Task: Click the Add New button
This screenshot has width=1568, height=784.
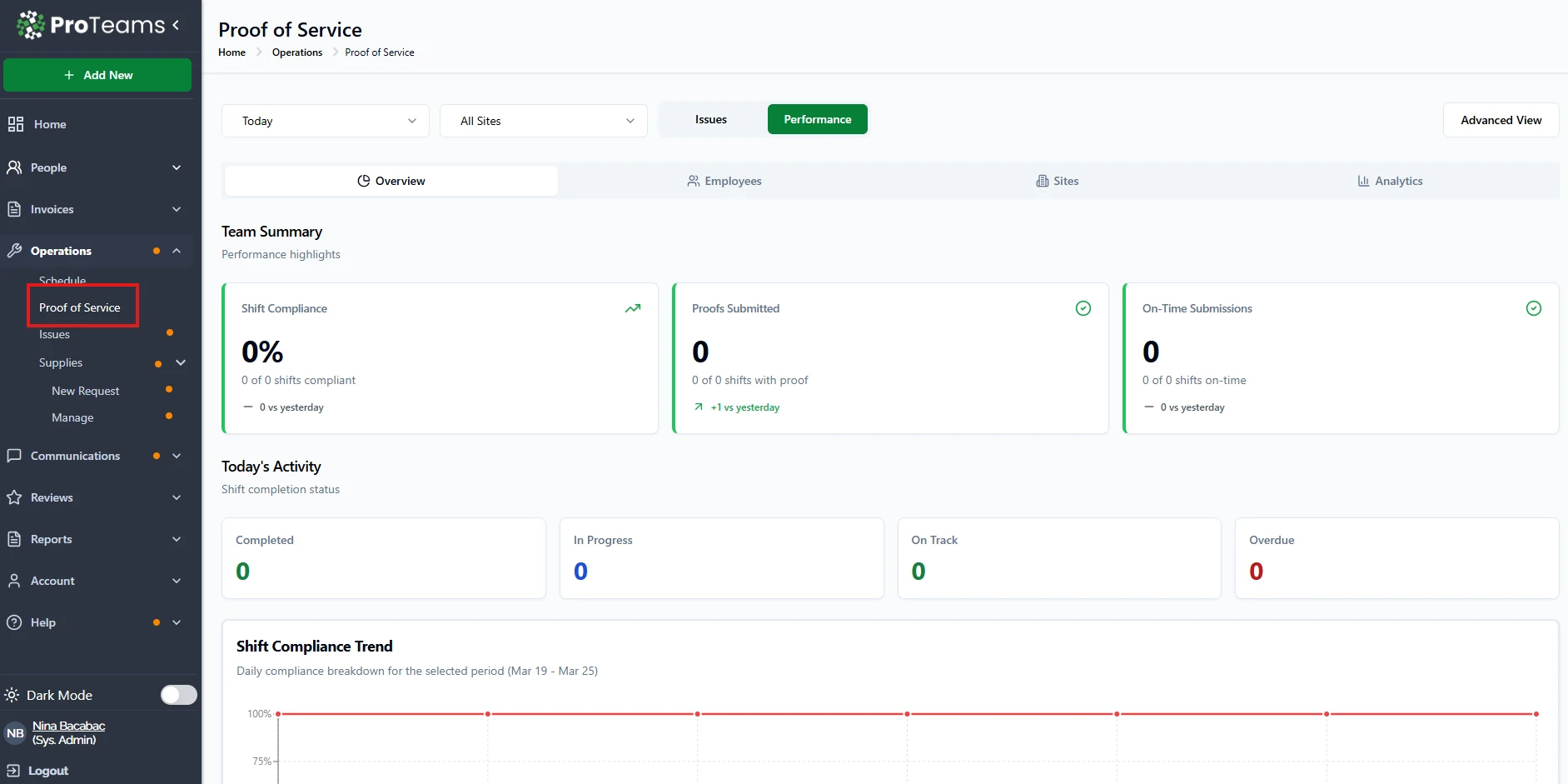Action: click(x=97, y=75)
